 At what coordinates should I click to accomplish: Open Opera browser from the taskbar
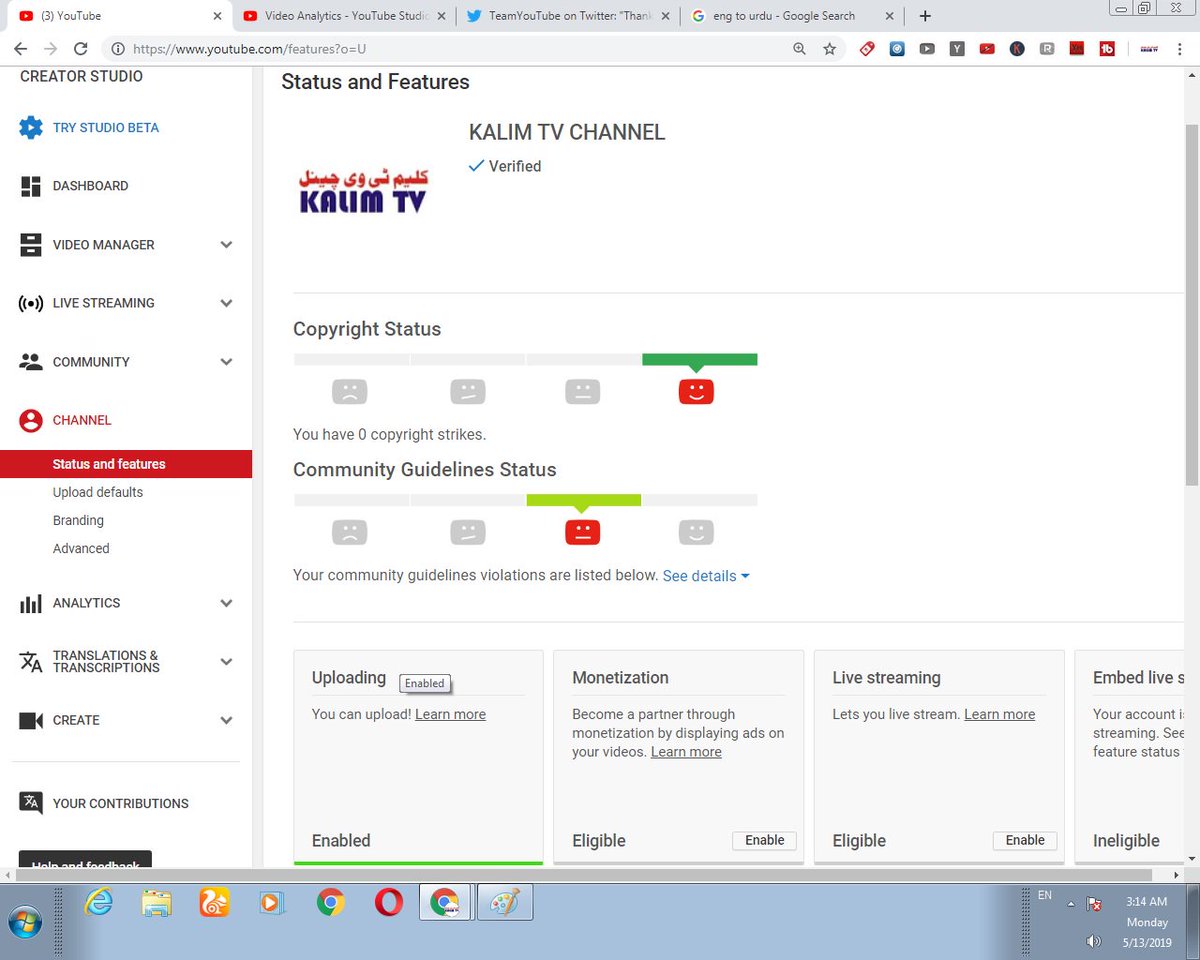(x=389, y=903)
